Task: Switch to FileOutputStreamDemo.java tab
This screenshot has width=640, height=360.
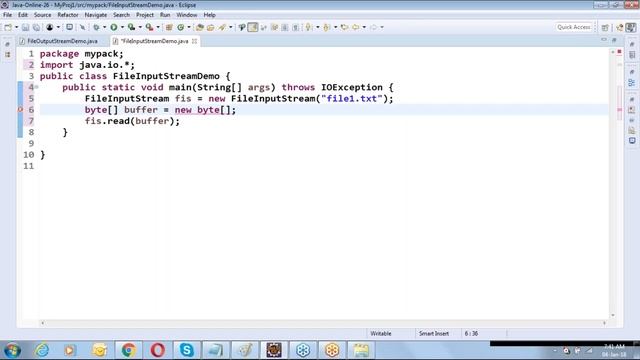Action: click(x=62, y=41)
